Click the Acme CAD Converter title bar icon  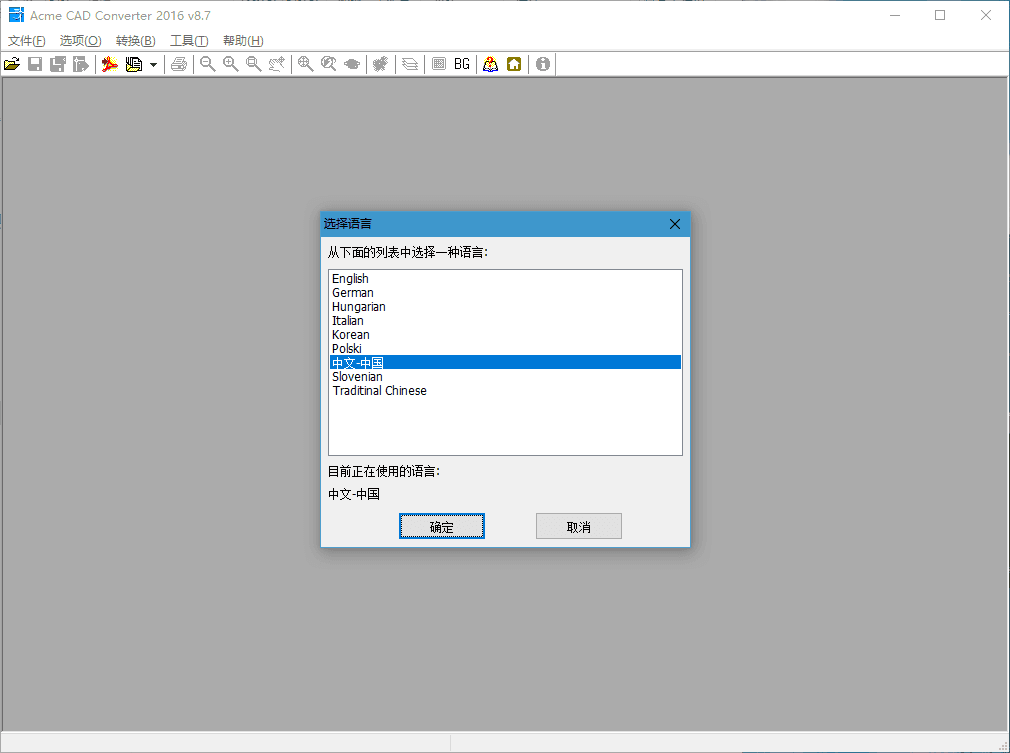[x=16, y=15]
